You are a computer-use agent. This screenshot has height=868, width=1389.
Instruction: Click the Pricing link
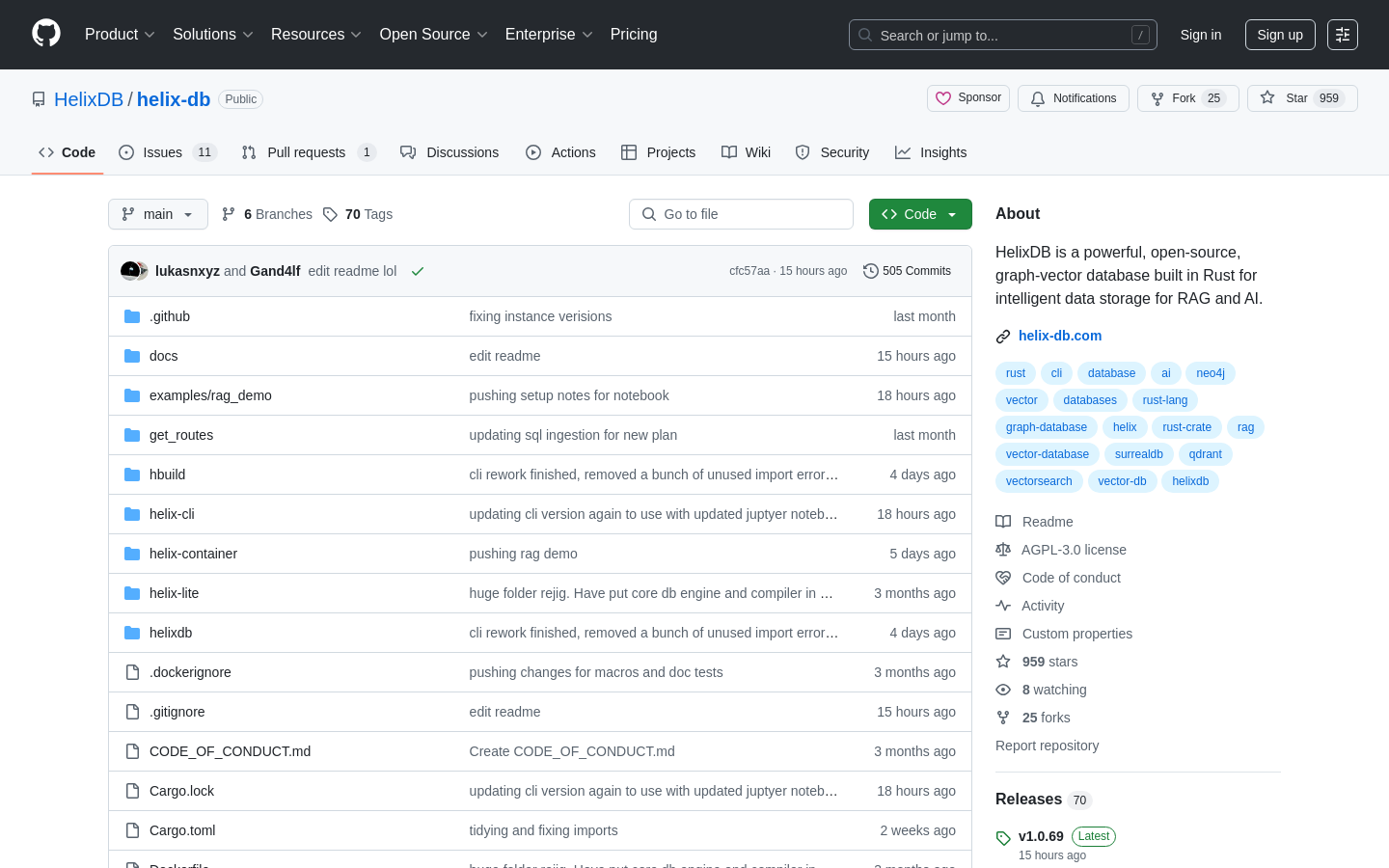634,35
